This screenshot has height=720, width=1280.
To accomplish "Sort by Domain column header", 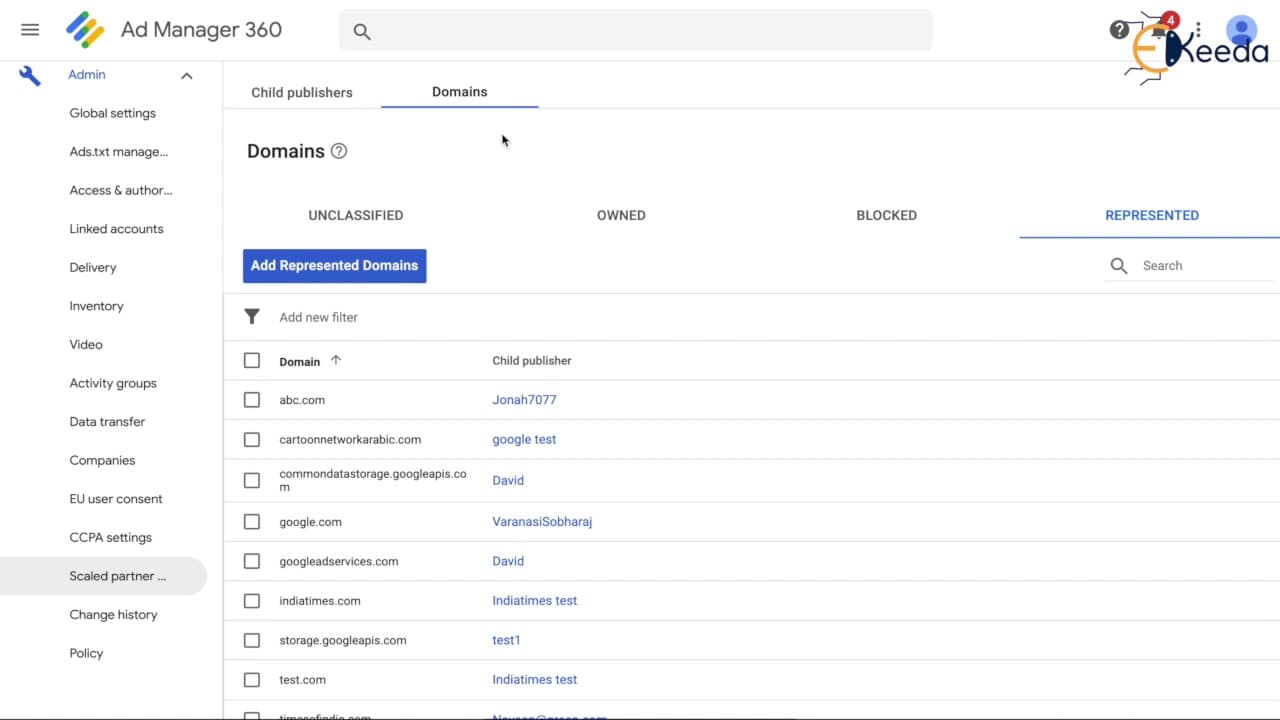I will pyautogui.click(x=300, y=362).
